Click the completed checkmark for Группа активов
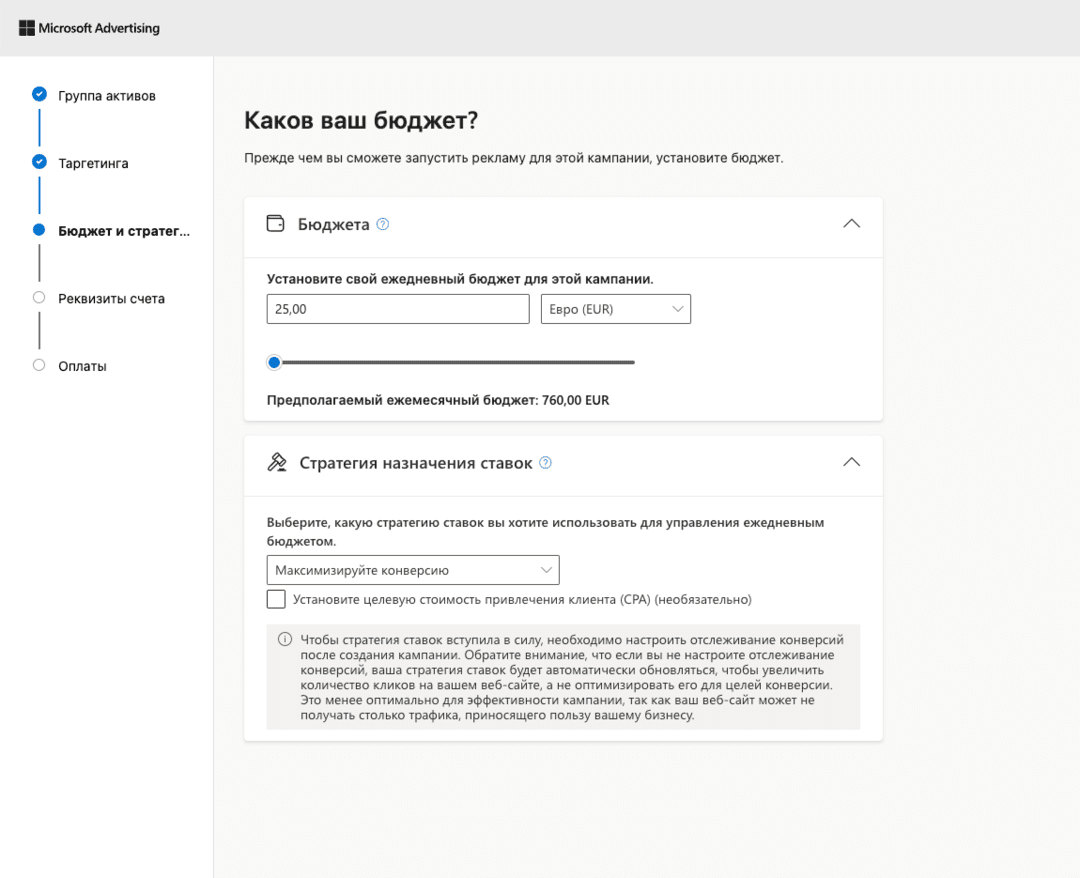1080x878 pixels. coord(38,94)
